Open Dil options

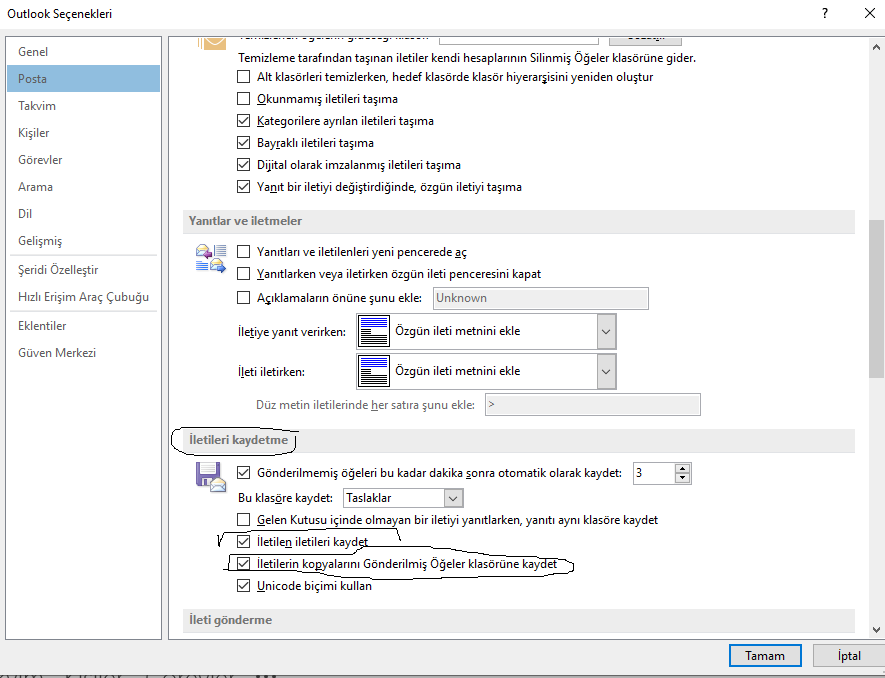pos(84,214)
